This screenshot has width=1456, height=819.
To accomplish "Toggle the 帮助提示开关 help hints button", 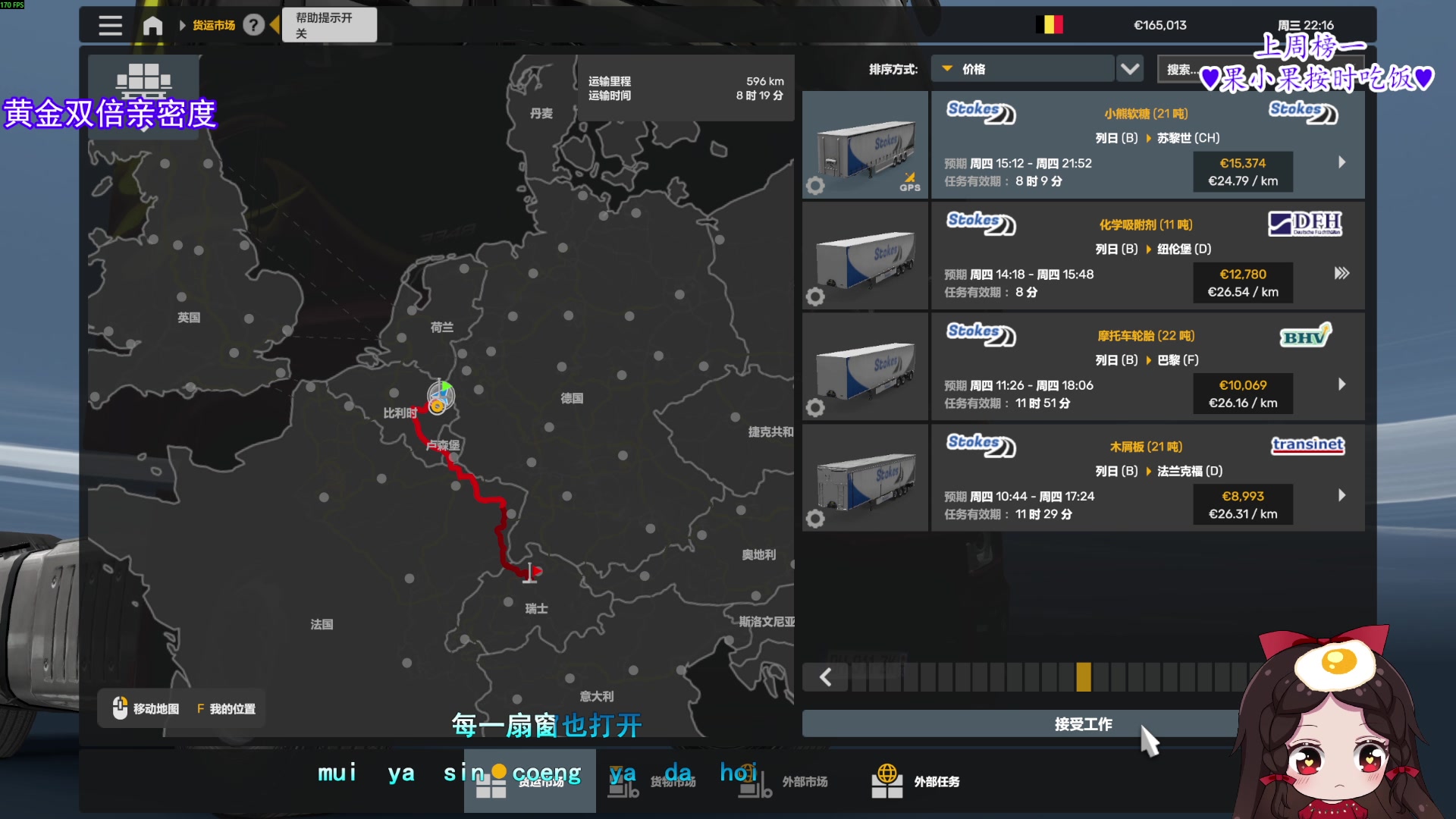I will coord(329,26).
